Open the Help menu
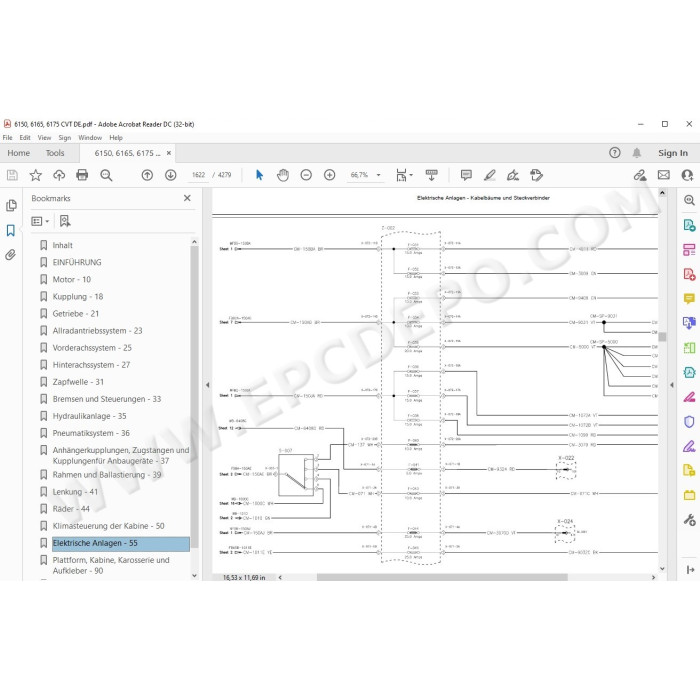This screenshot has height=700, width=700. click(x=116, y=138)
